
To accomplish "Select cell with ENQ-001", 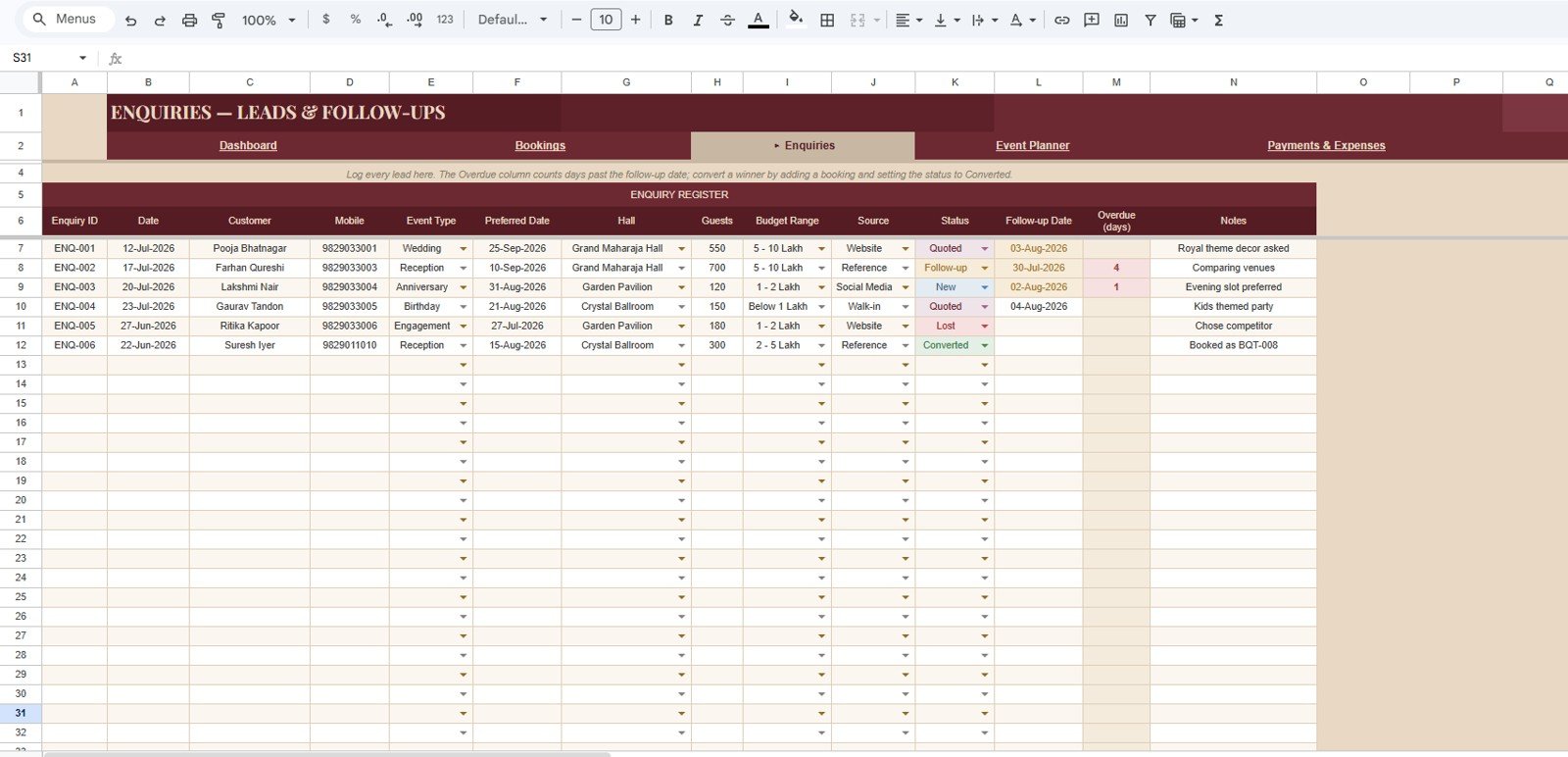I will [74, 248].
